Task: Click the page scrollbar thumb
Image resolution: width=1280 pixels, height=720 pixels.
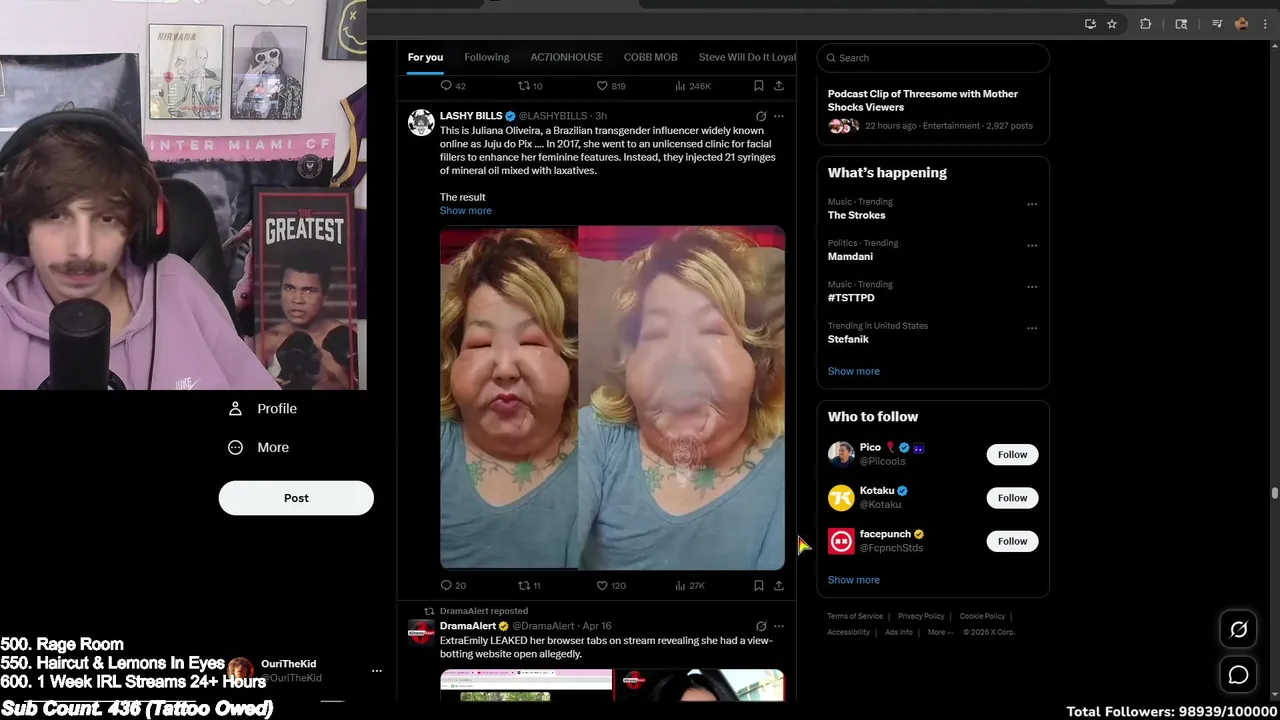Action: click(1274, 493)
